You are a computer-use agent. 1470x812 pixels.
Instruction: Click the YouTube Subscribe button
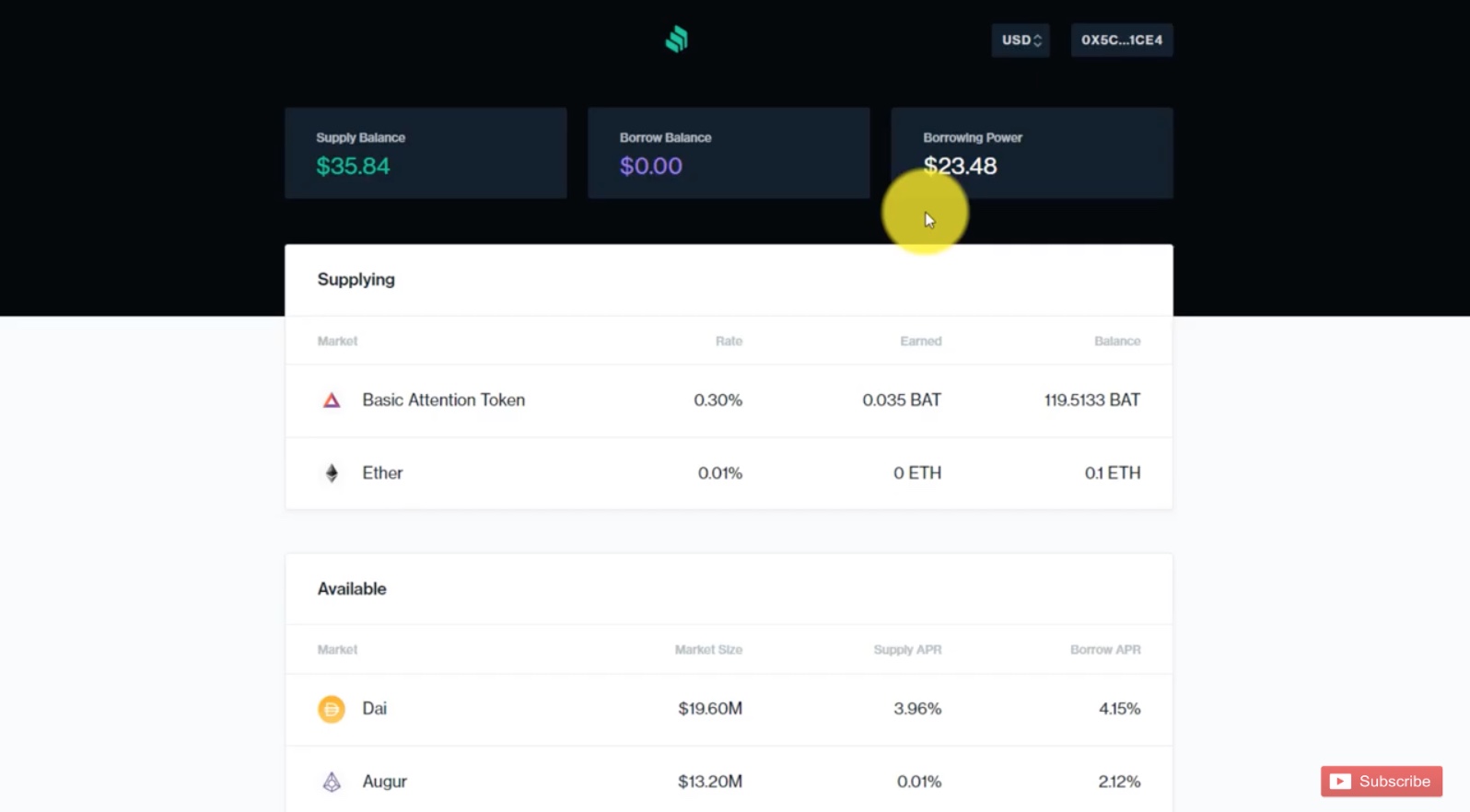[x=1382, y=782]
